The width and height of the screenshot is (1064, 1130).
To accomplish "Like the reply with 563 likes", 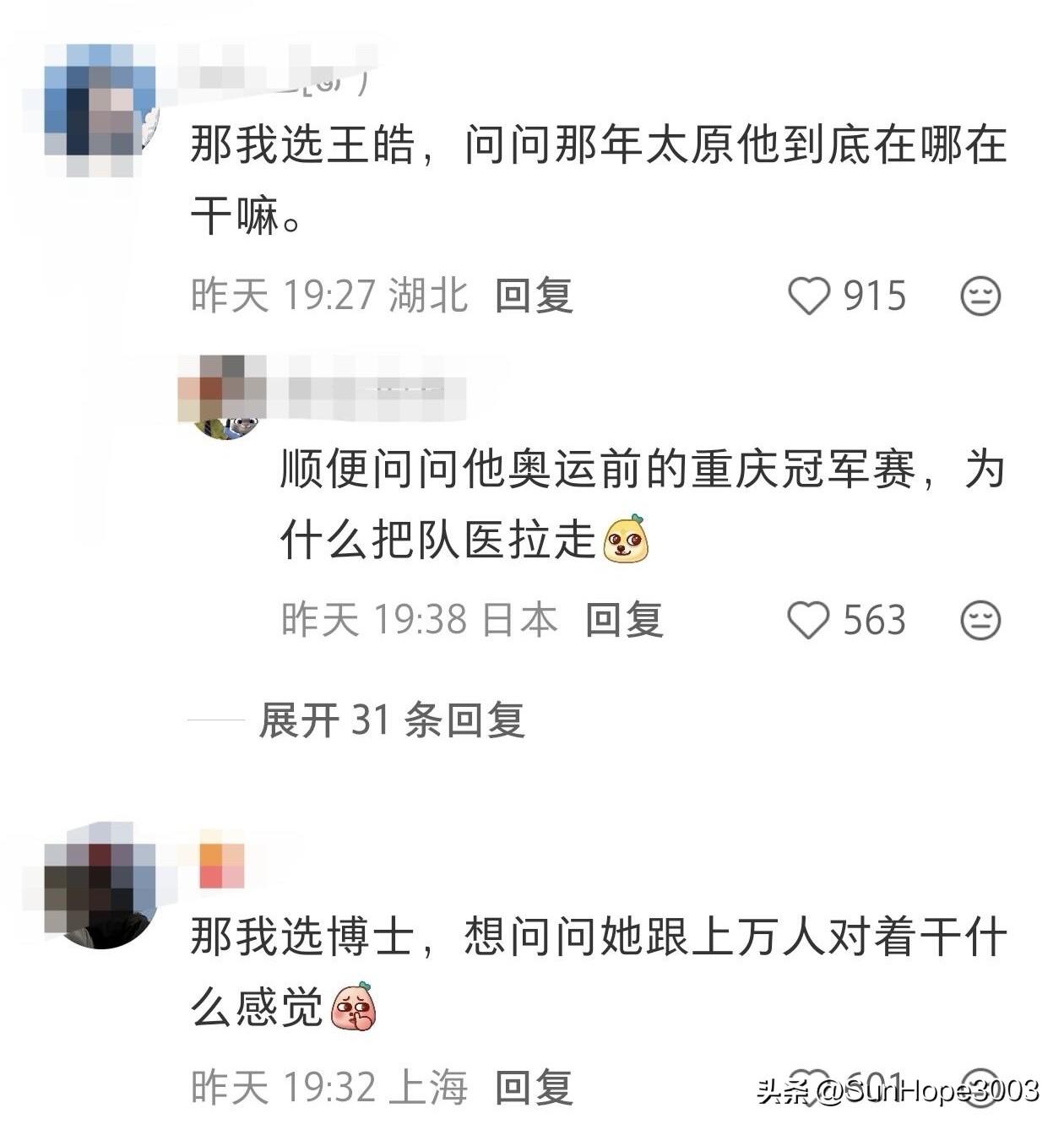I will (x=809, y=621).
